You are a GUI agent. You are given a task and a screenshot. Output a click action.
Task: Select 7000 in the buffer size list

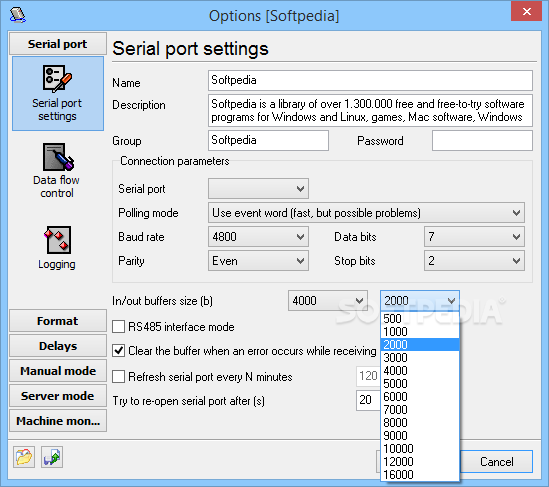point(420,409)
